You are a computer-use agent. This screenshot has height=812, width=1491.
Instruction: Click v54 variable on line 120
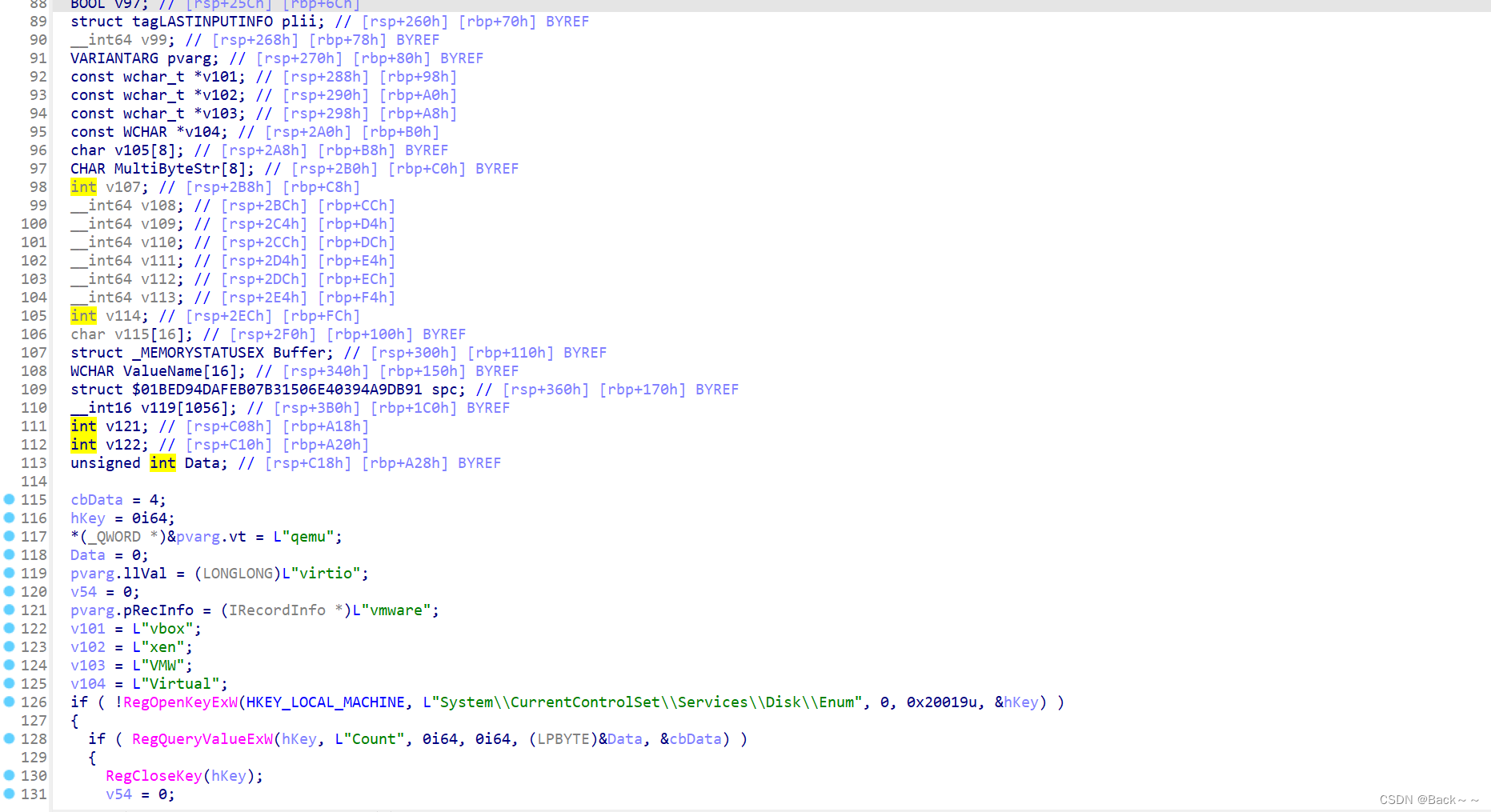(84, 592)
